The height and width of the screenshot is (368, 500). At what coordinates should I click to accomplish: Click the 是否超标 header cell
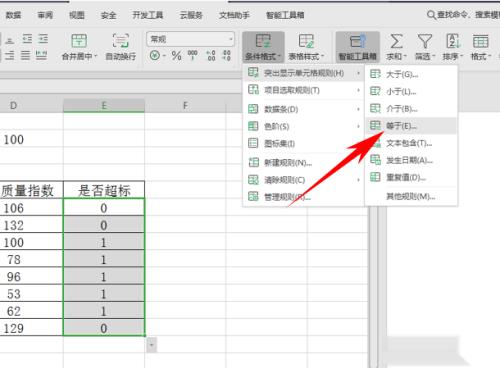104,190
